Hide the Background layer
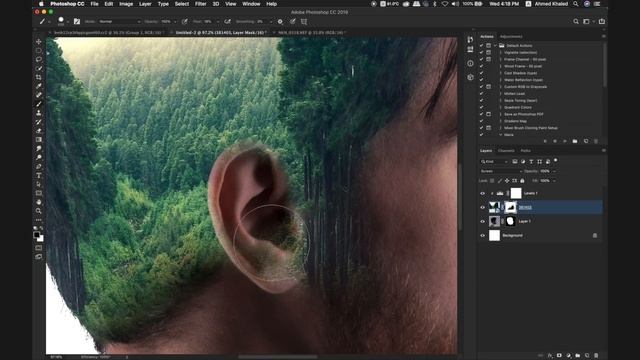This screenshot has width=640, height=360. tap(482, 236)
